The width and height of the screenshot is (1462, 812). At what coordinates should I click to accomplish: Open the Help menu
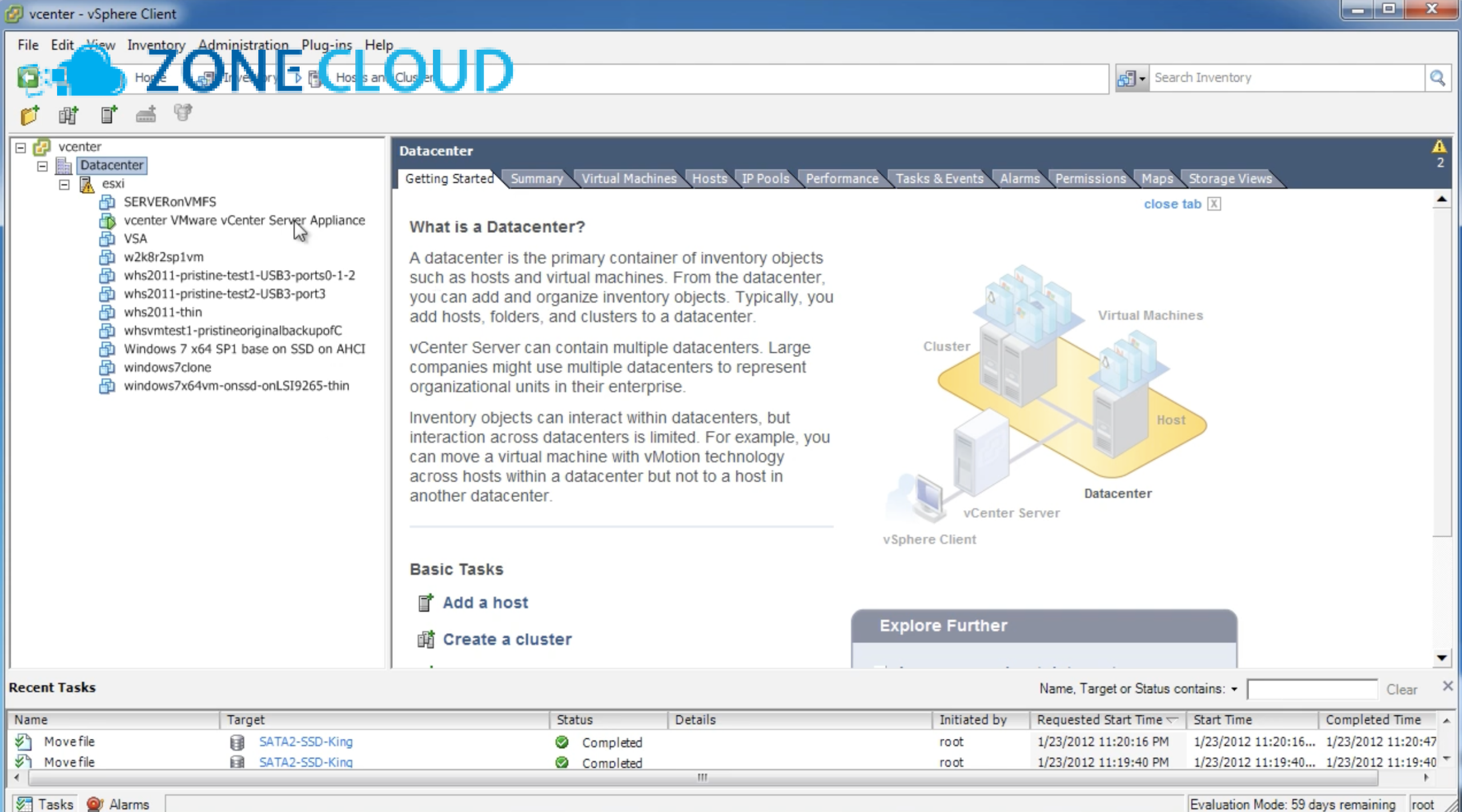[x=379, y=45]
